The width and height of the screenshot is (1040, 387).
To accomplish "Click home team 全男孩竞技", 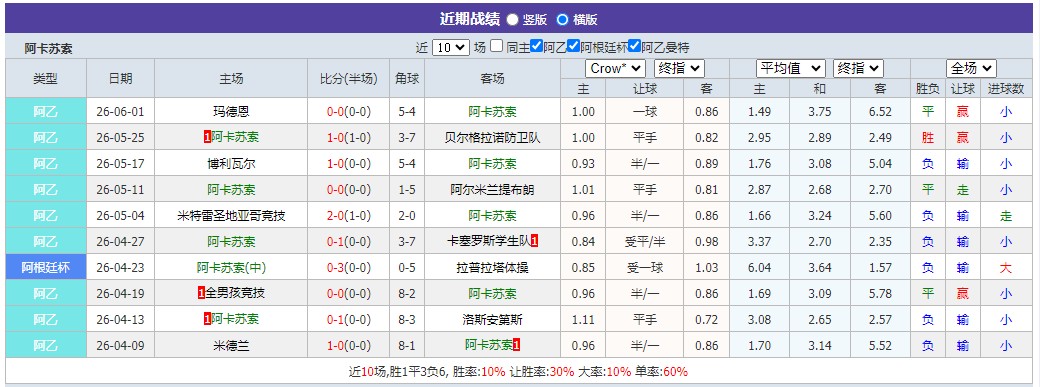I will click(234, 293).
